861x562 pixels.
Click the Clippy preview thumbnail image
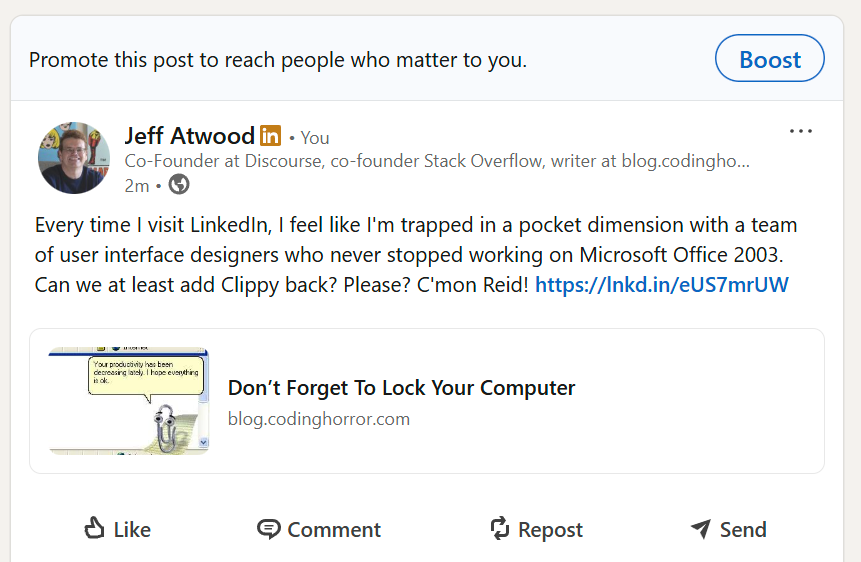point(129,401)
